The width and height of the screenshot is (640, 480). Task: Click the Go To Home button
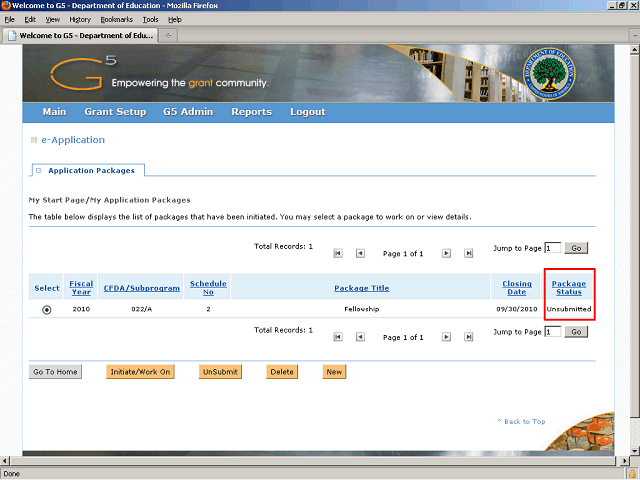click(55, 372)
